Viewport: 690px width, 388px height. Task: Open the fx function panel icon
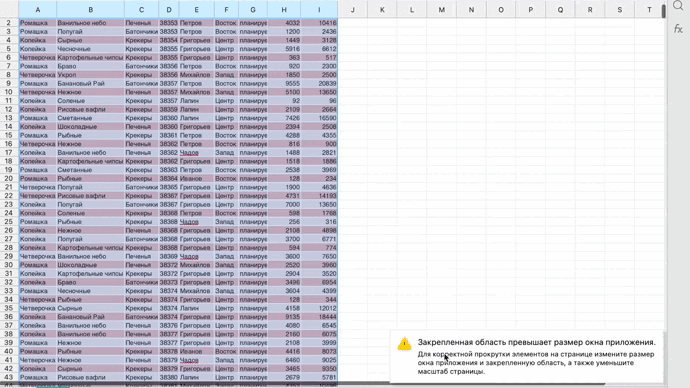coord(678,29)
